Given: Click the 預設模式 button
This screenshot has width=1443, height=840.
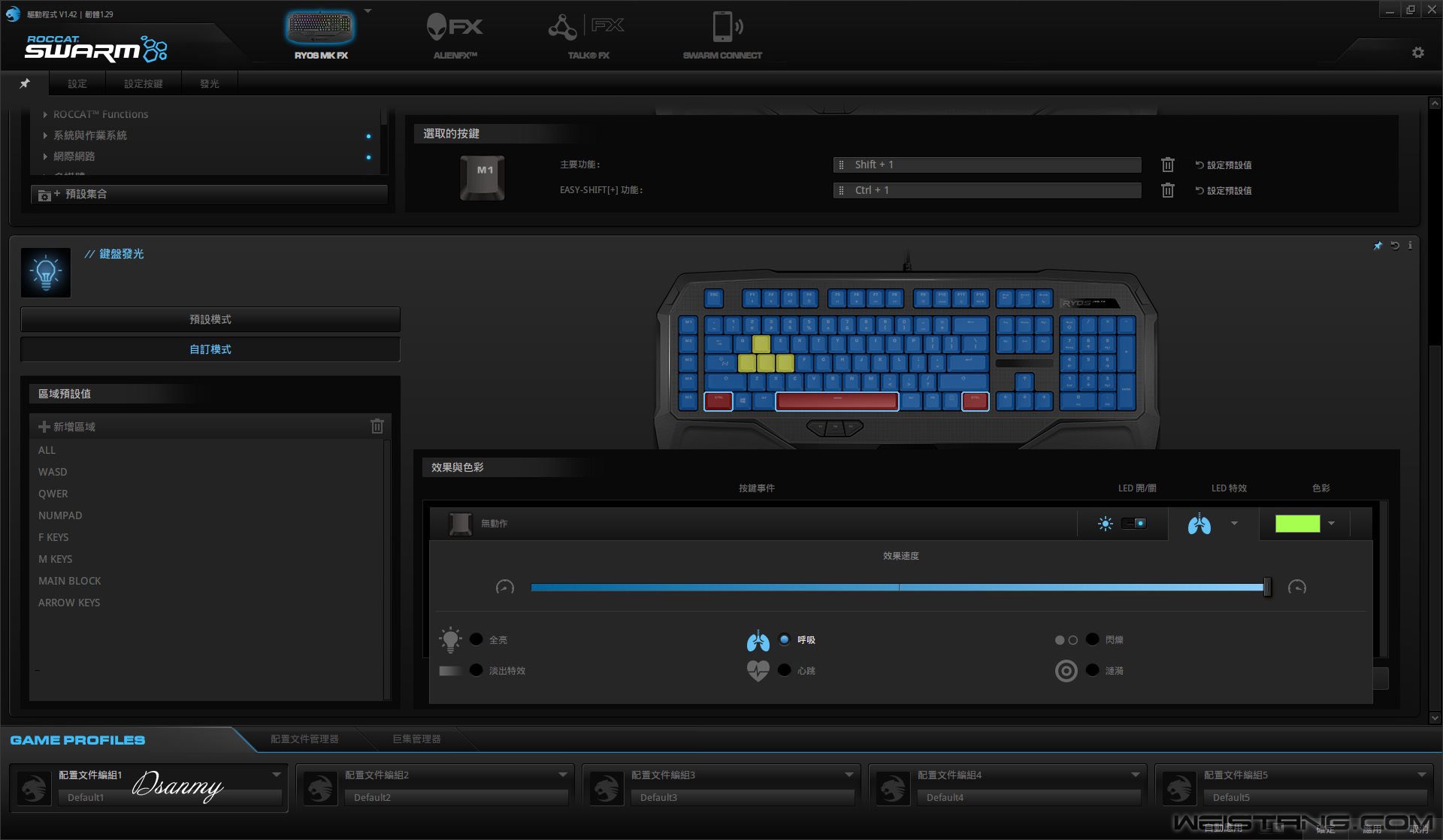Looking at the screenshot, I should (210, 319).
